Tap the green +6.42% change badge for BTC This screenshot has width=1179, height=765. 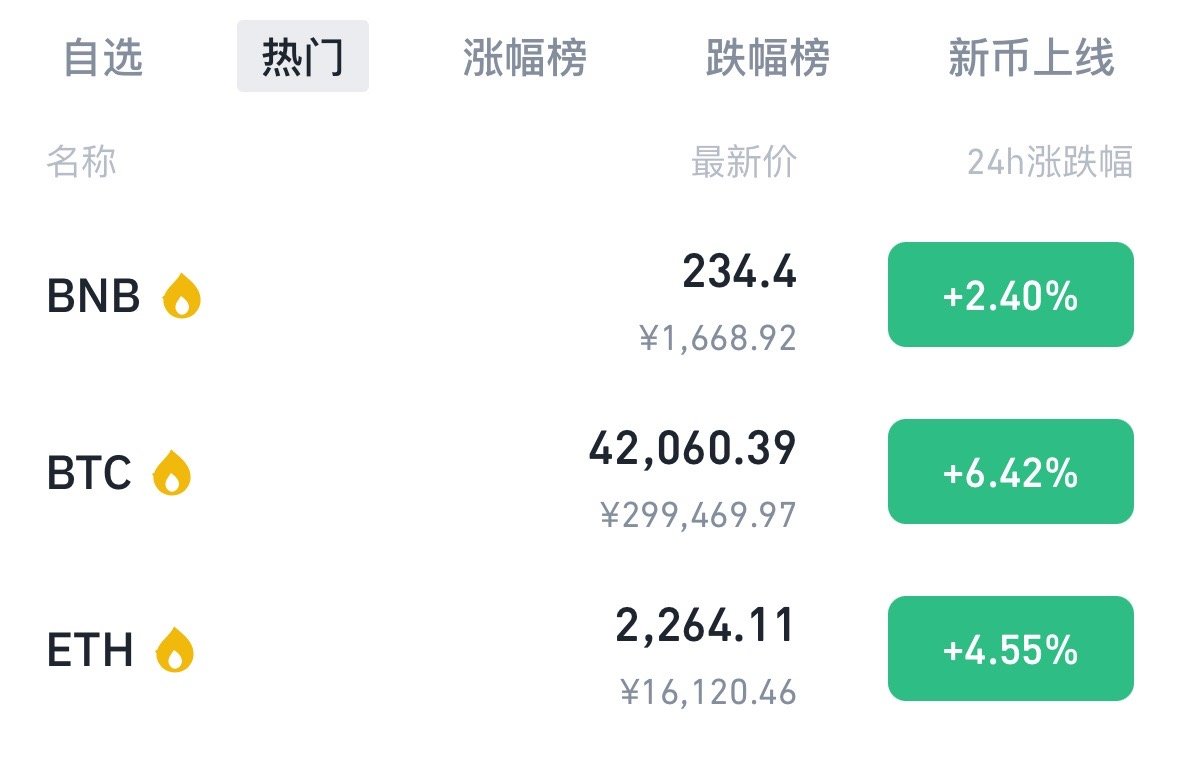1010,471
